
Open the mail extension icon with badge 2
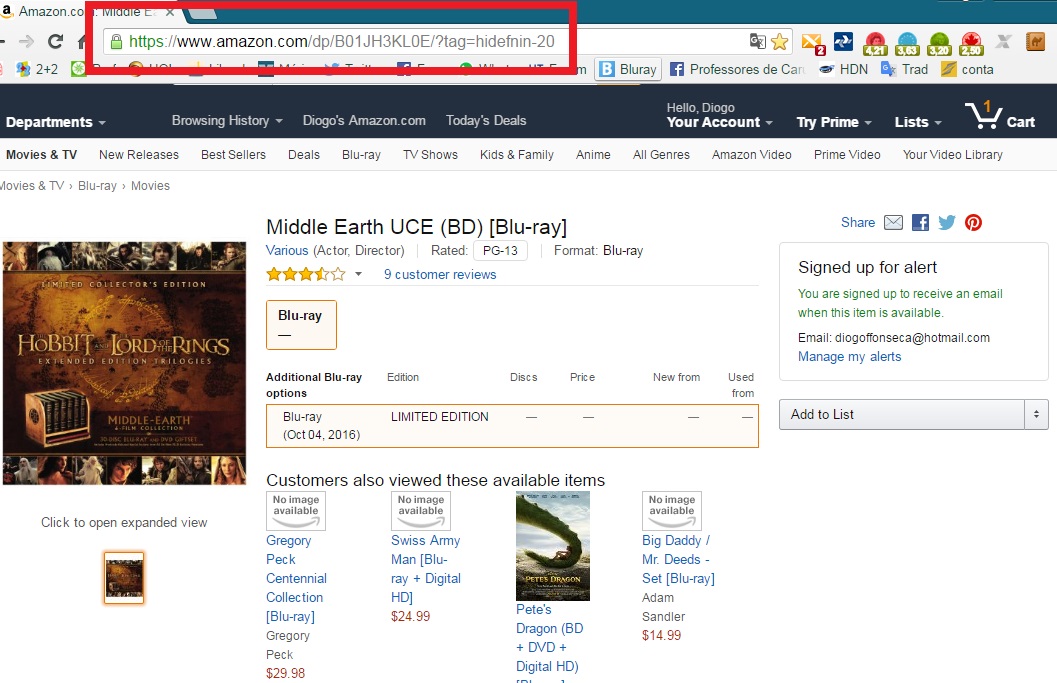coord(813,43)
